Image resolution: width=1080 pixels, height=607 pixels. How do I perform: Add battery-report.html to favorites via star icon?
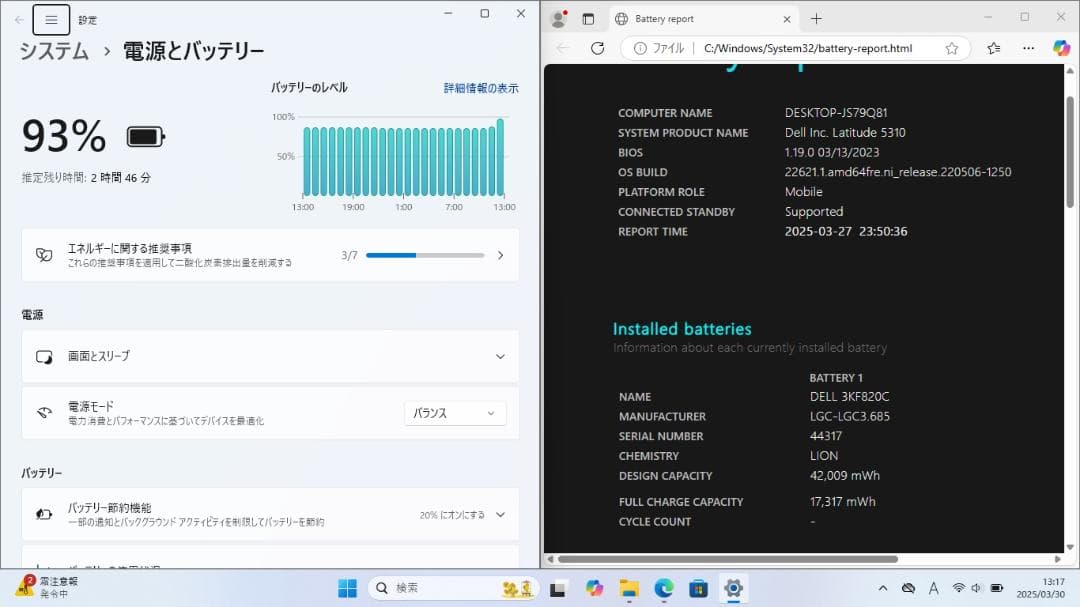(952, 48)
